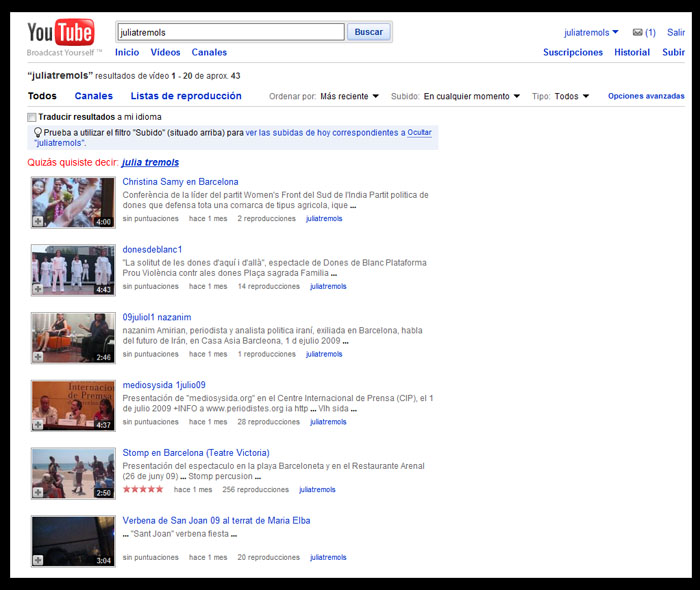This screenshot has width=700, height=590.
Task: Click juliatremols uploader link under Verbena video
Action: (328, 557)
